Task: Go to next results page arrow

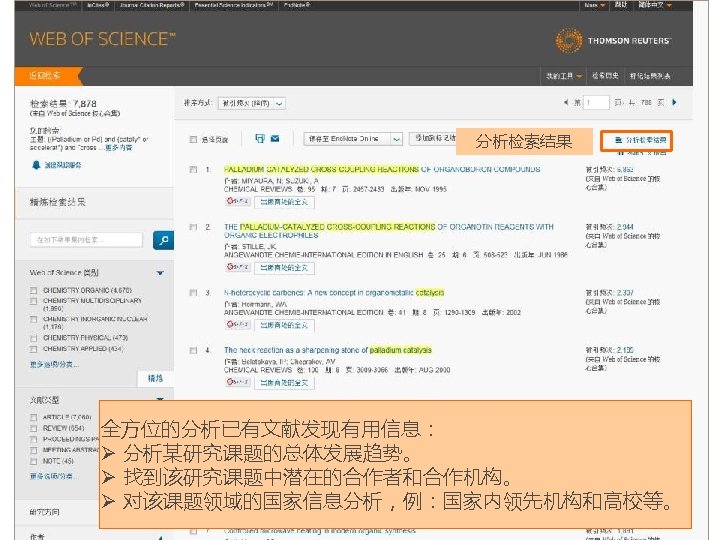Action: [x=674, y=102]
